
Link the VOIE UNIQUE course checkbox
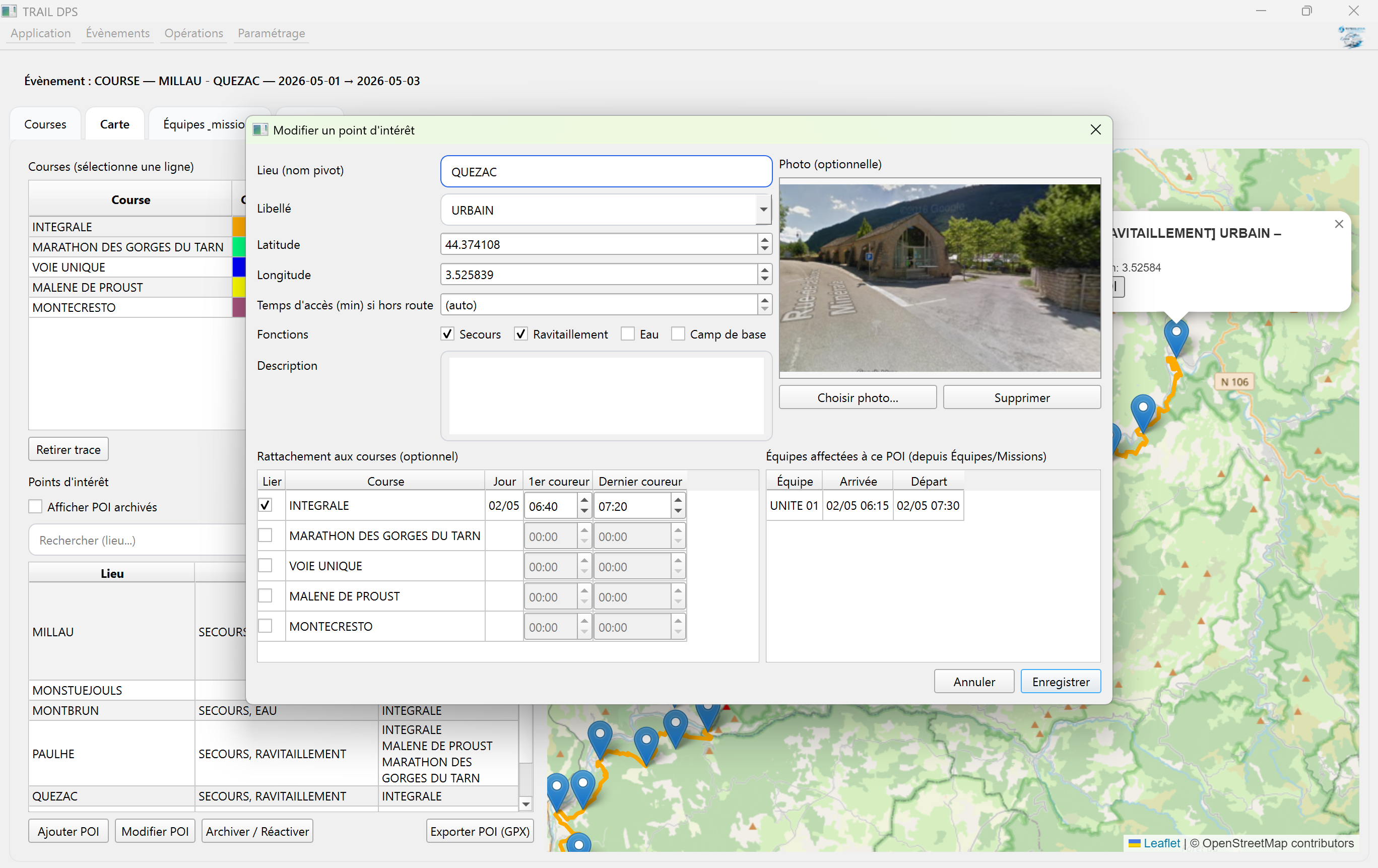(x=265, y=565)
